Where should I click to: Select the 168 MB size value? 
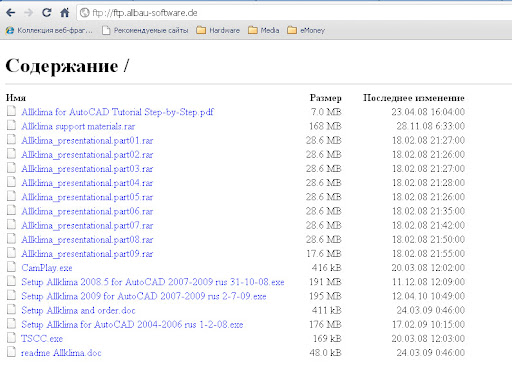[x=325, y=126]
